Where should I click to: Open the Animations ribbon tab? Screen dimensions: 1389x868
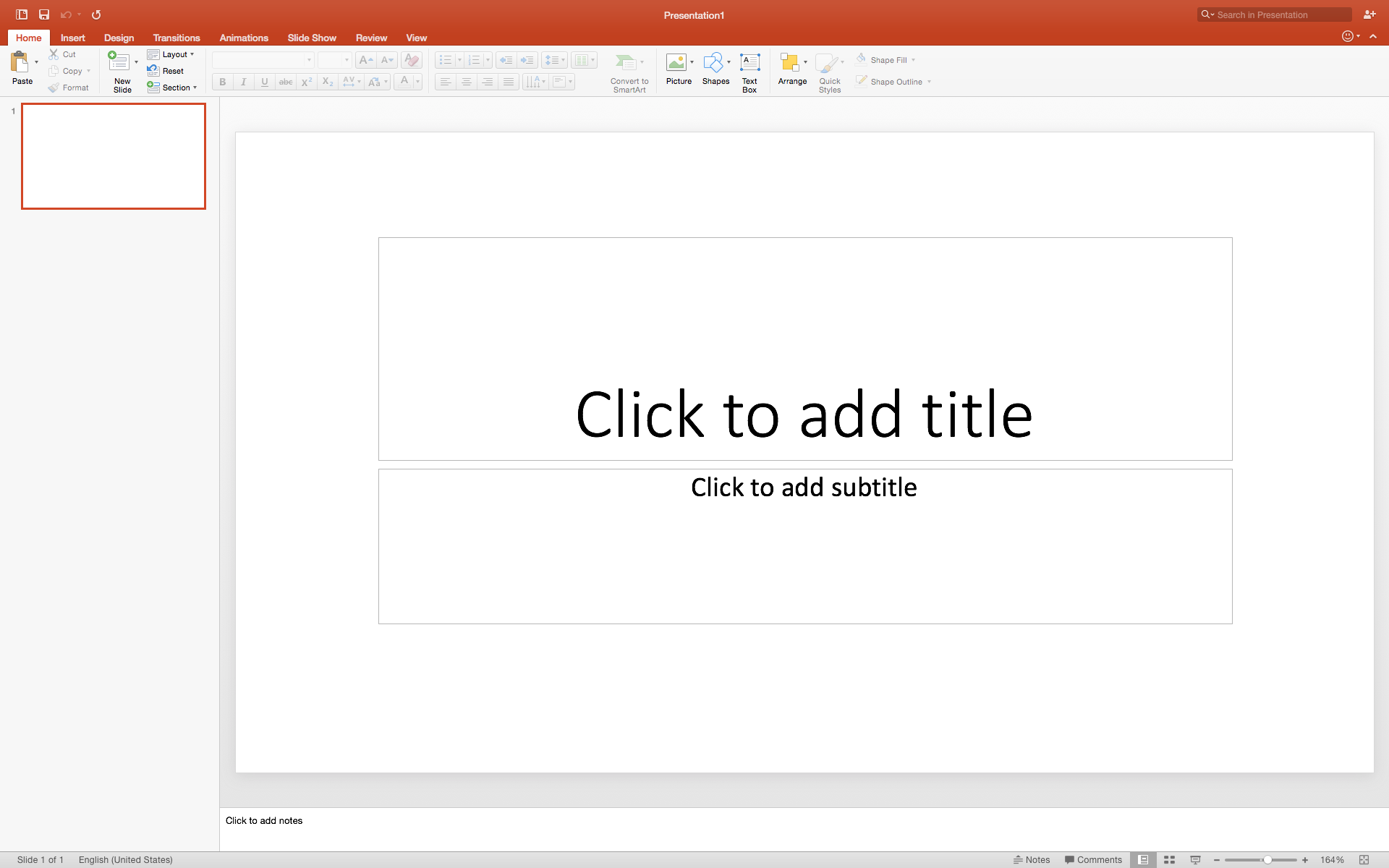(243, 38)
